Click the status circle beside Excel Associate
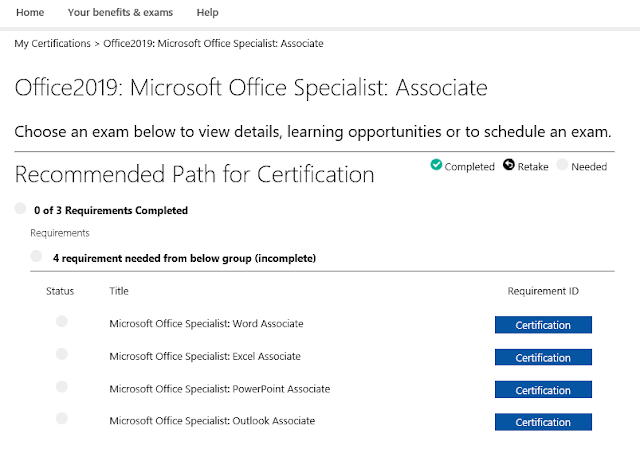This screenshot has height=461, width=640. 62,354
